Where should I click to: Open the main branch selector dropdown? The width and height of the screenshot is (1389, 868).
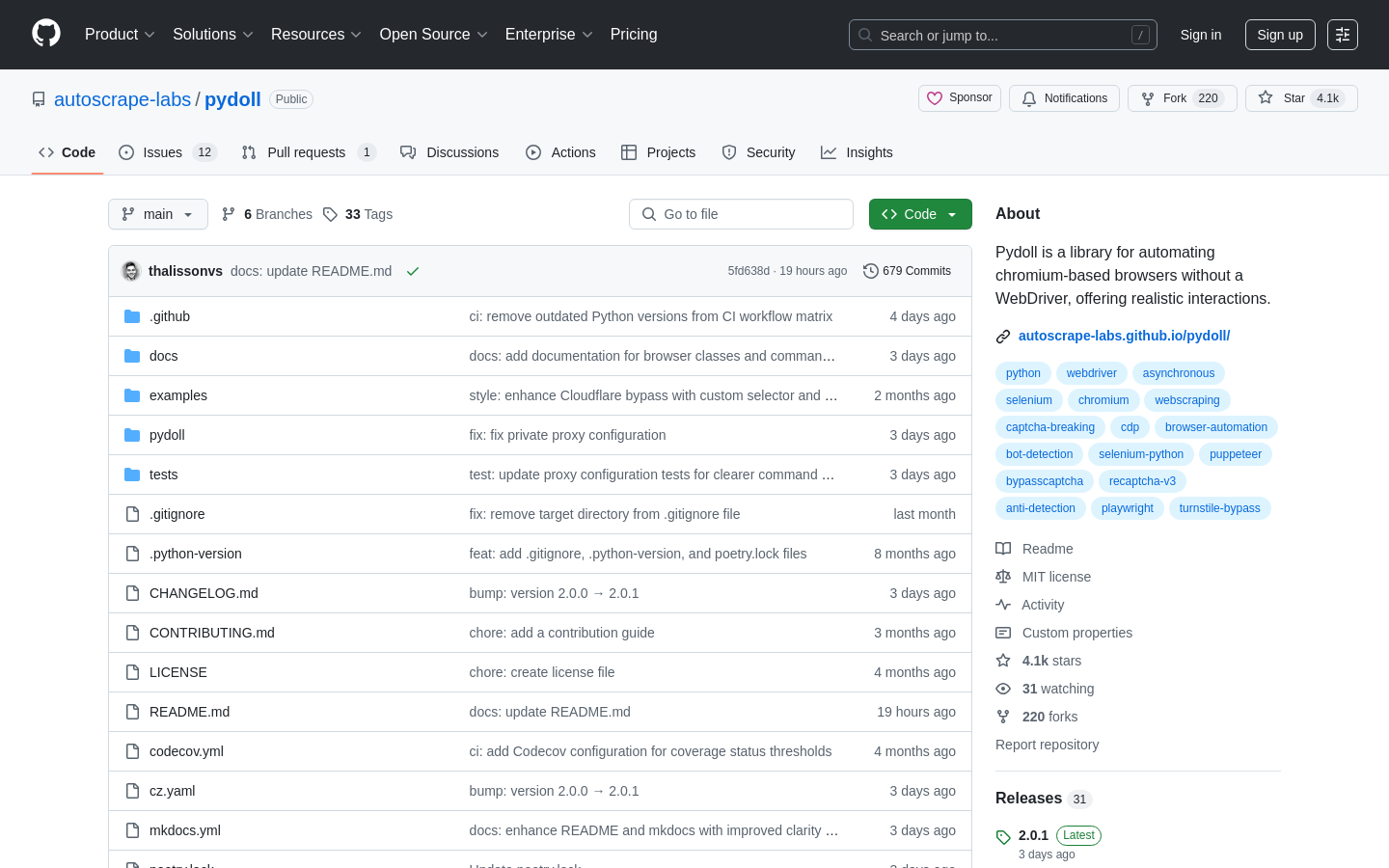point(158,214)
